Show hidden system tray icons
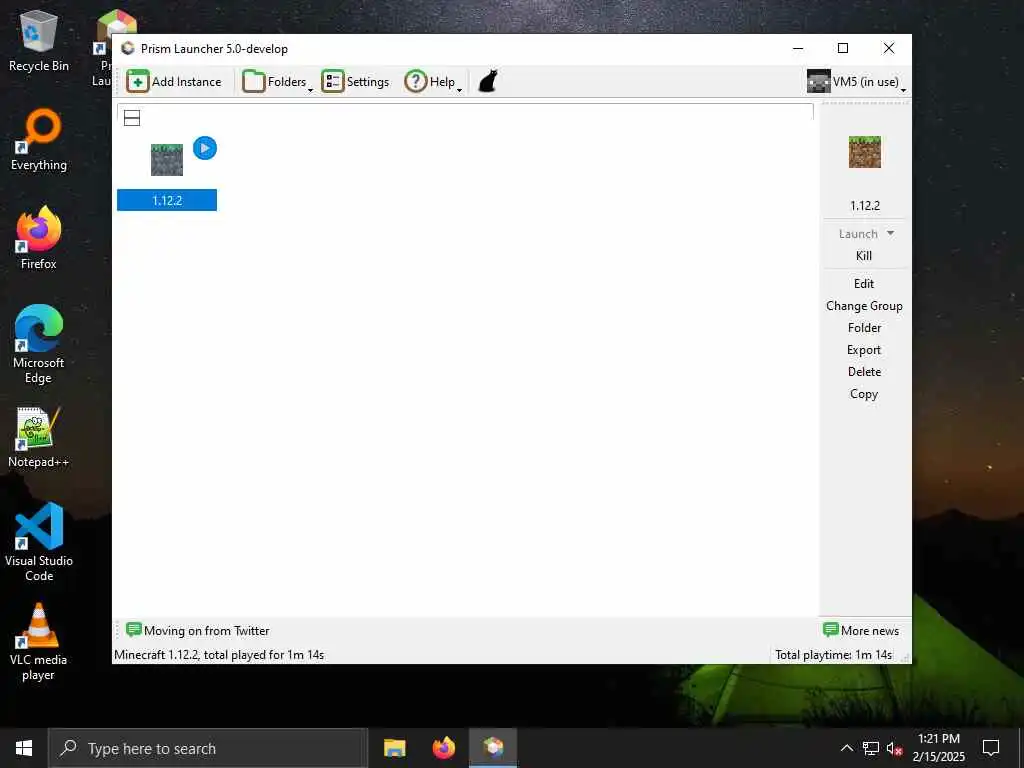The width and height of the screenshot is (1024, 768). click(x=846, y=748)
